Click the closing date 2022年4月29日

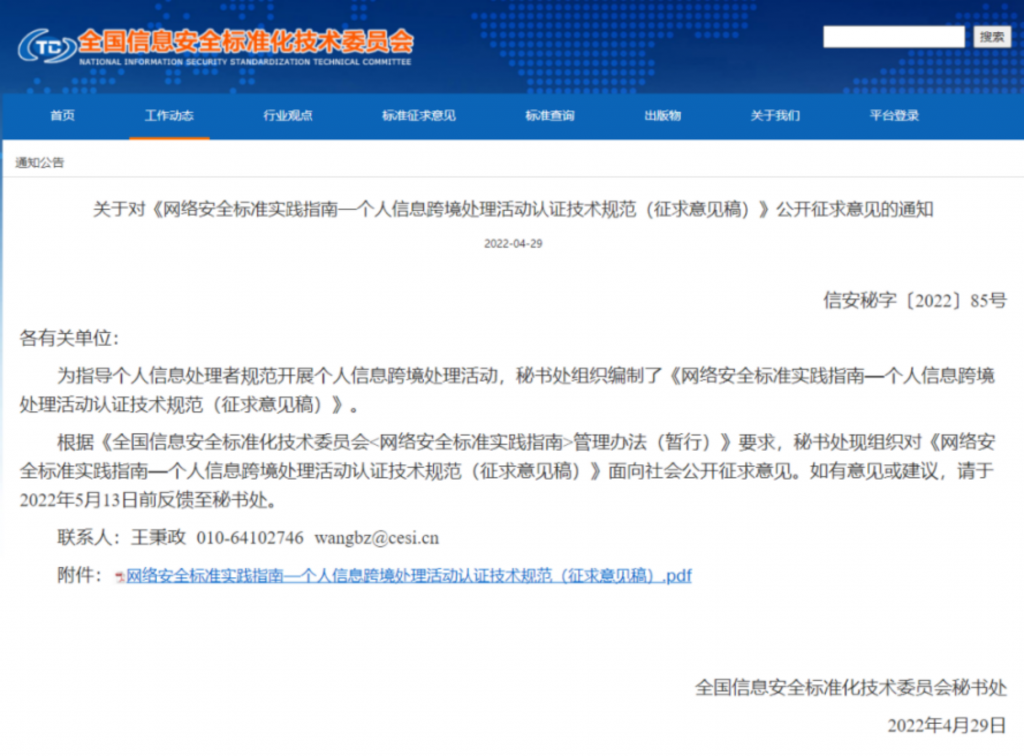947,725
